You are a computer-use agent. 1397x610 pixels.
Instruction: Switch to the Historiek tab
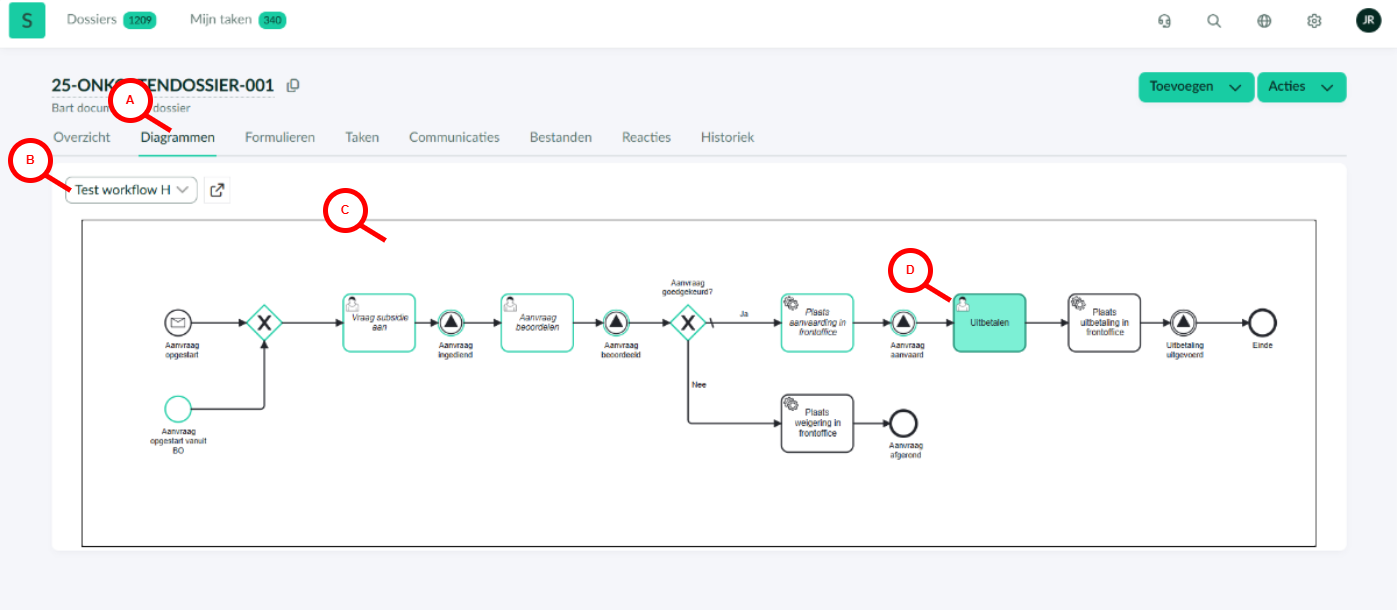tap(727, 137)
